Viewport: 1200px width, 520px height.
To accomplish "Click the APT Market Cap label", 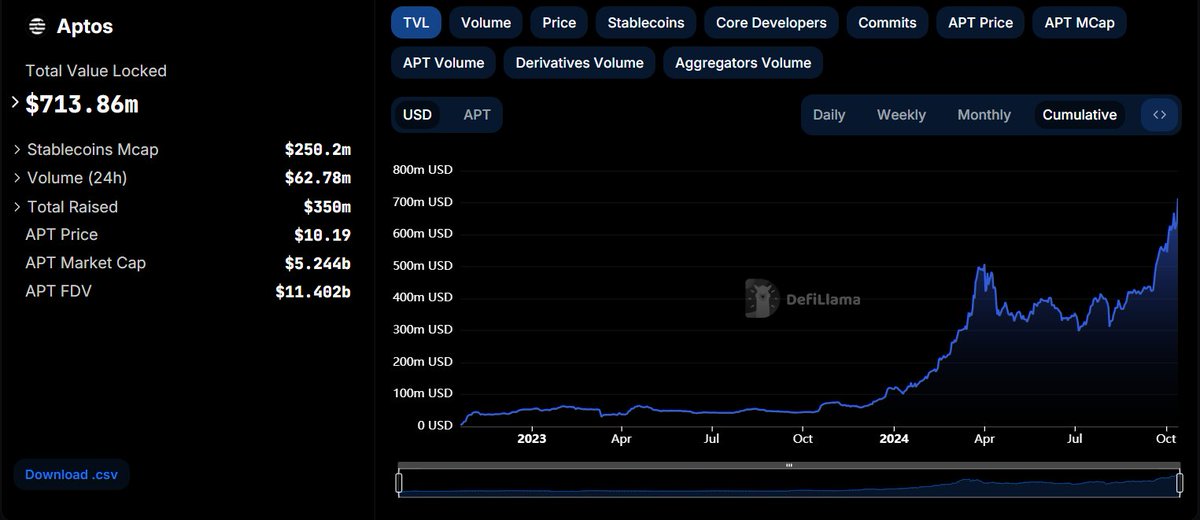I will click(85, 263).
